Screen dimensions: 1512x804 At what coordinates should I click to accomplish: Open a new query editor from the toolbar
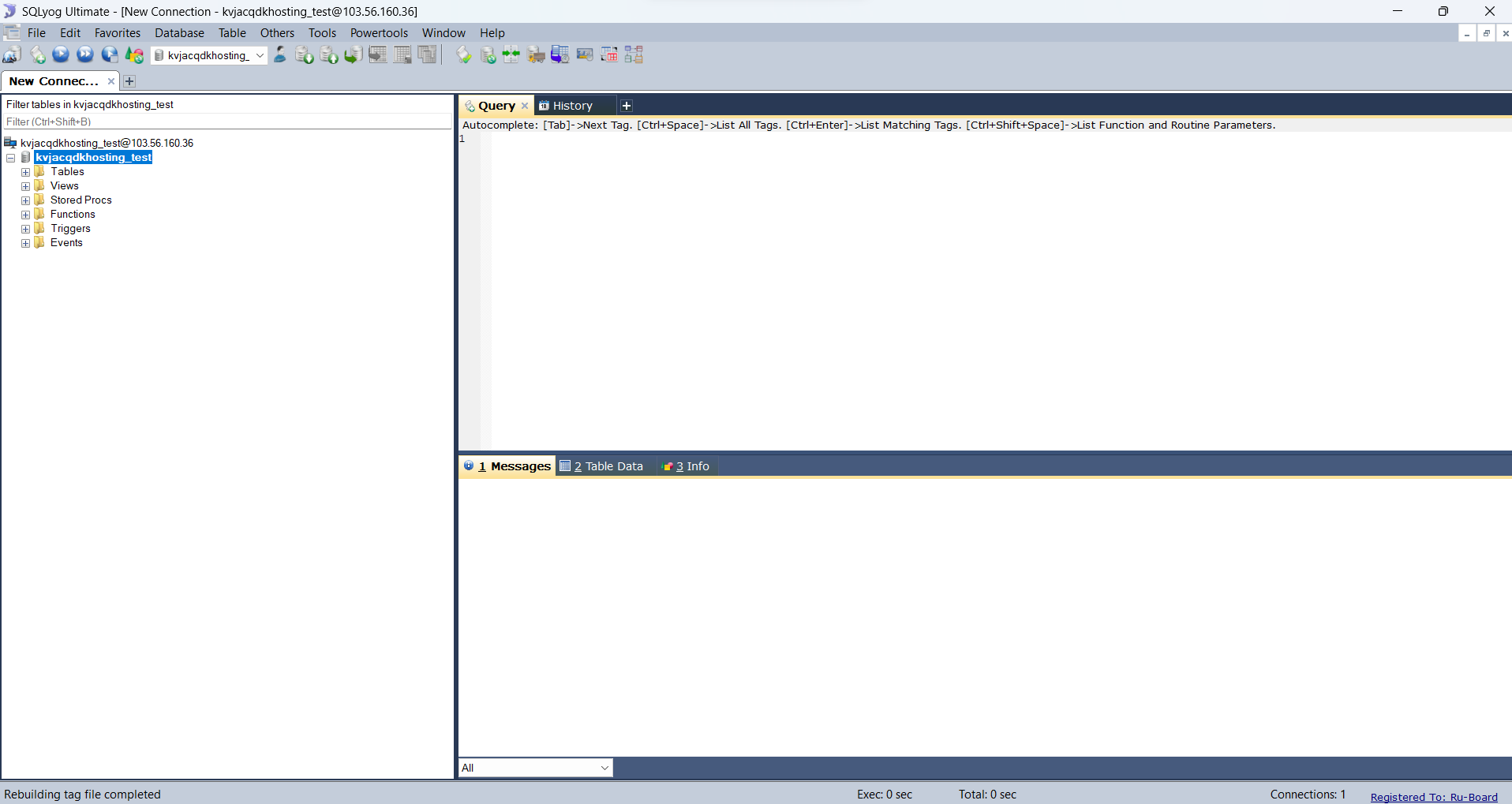(37, 55)
